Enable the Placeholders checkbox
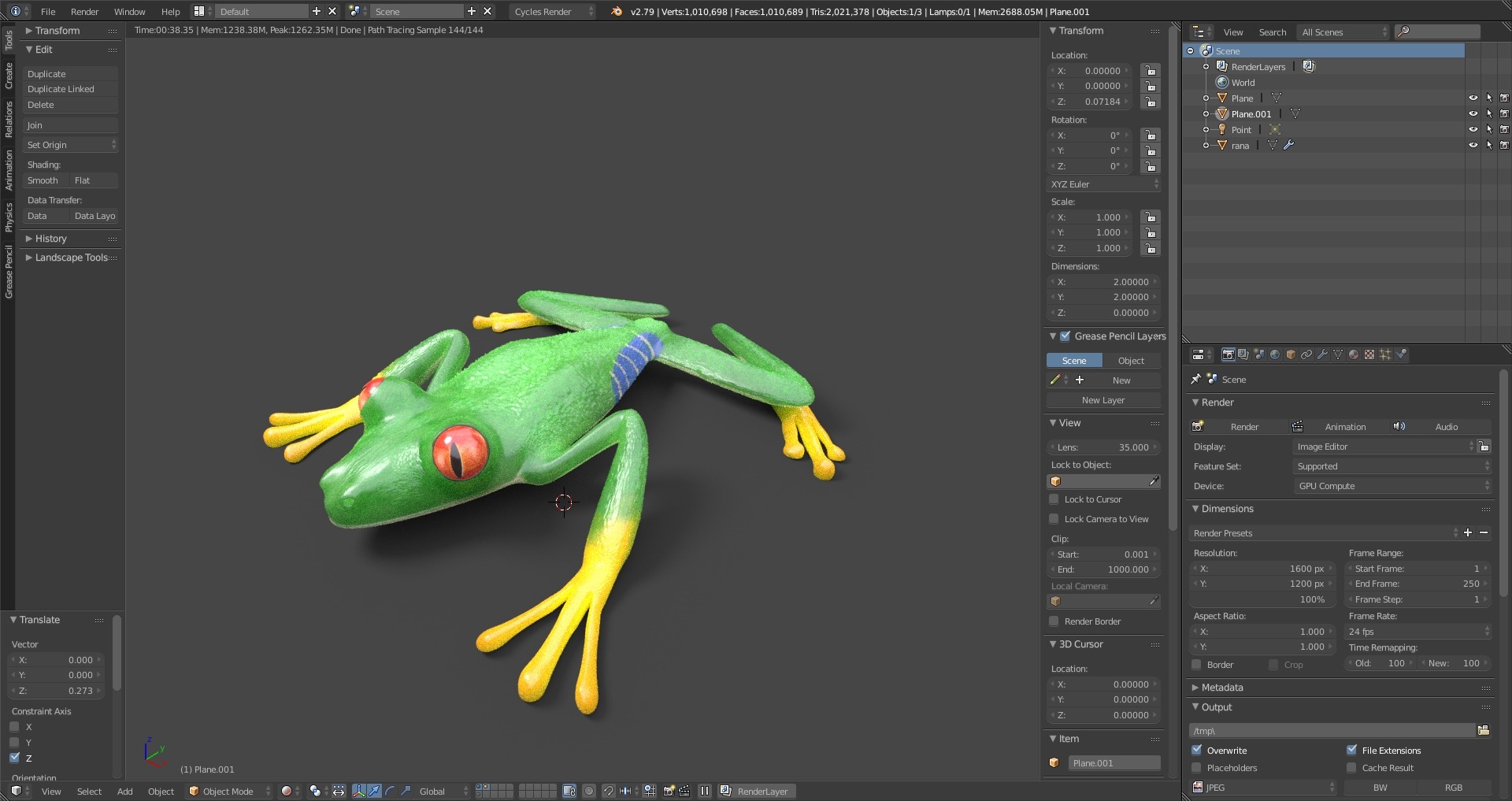 [x=1197, y=768]
